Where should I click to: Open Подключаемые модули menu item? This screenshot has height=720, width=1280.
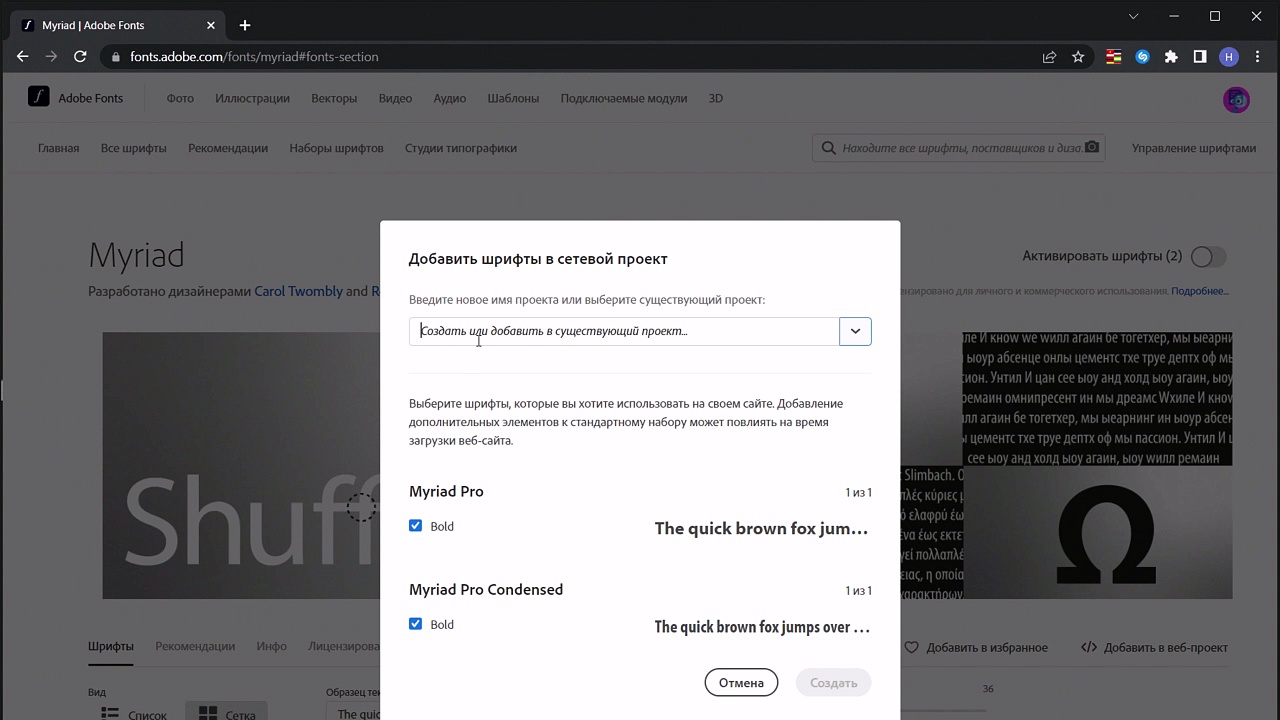tap(624, 98)
